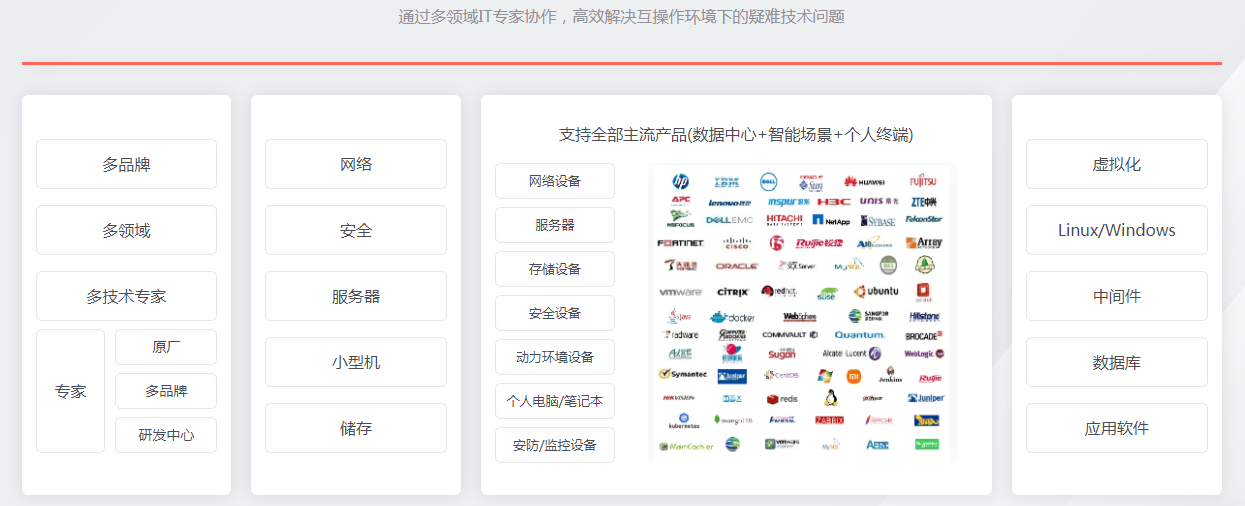Viewport: 1245px width, 506px height.
Task: Click the 多品牌 box at top left
Action: coord(126,164)
